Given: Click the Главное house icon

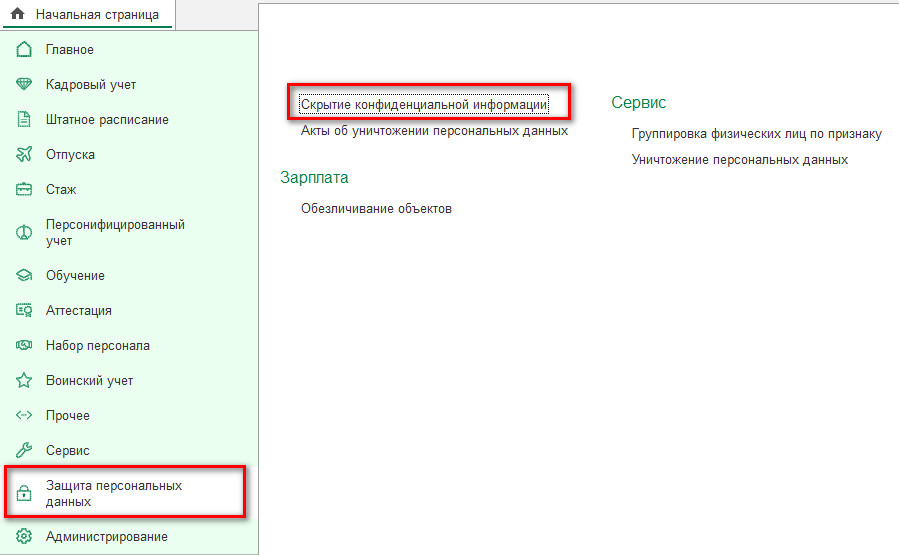Looking at the screenshot, I should pyautogui.click(x=25, y=50).
